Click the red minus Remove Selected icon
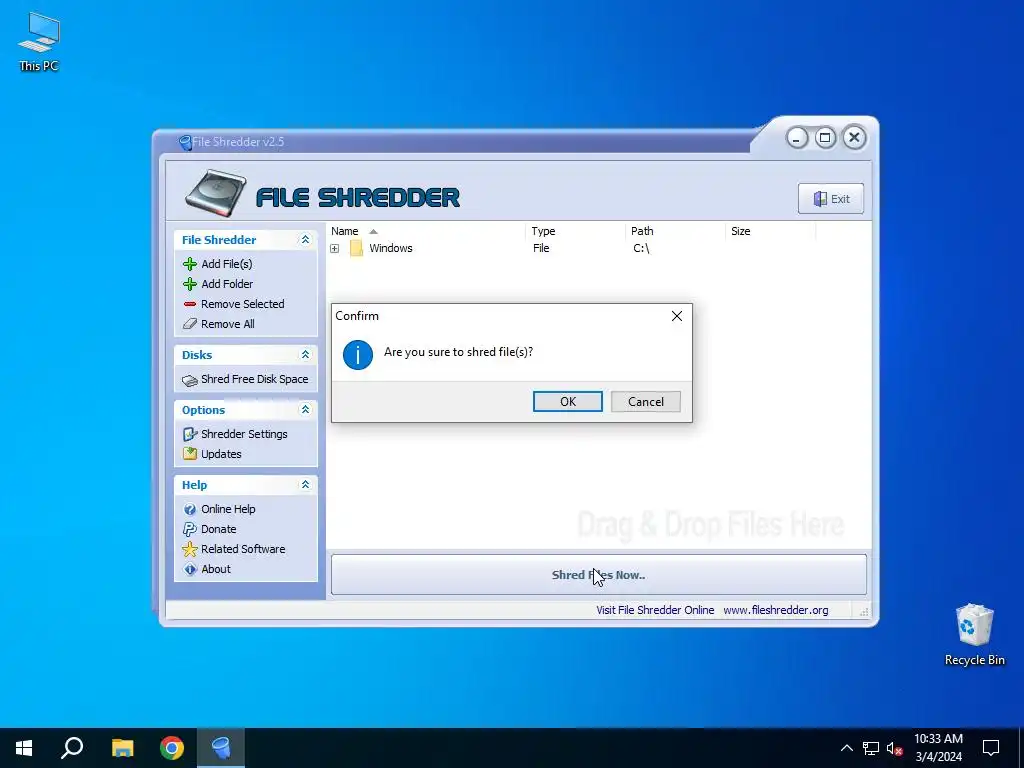Image resolution: width=1024 pixels, height=768 pixels. coord(190,304)
